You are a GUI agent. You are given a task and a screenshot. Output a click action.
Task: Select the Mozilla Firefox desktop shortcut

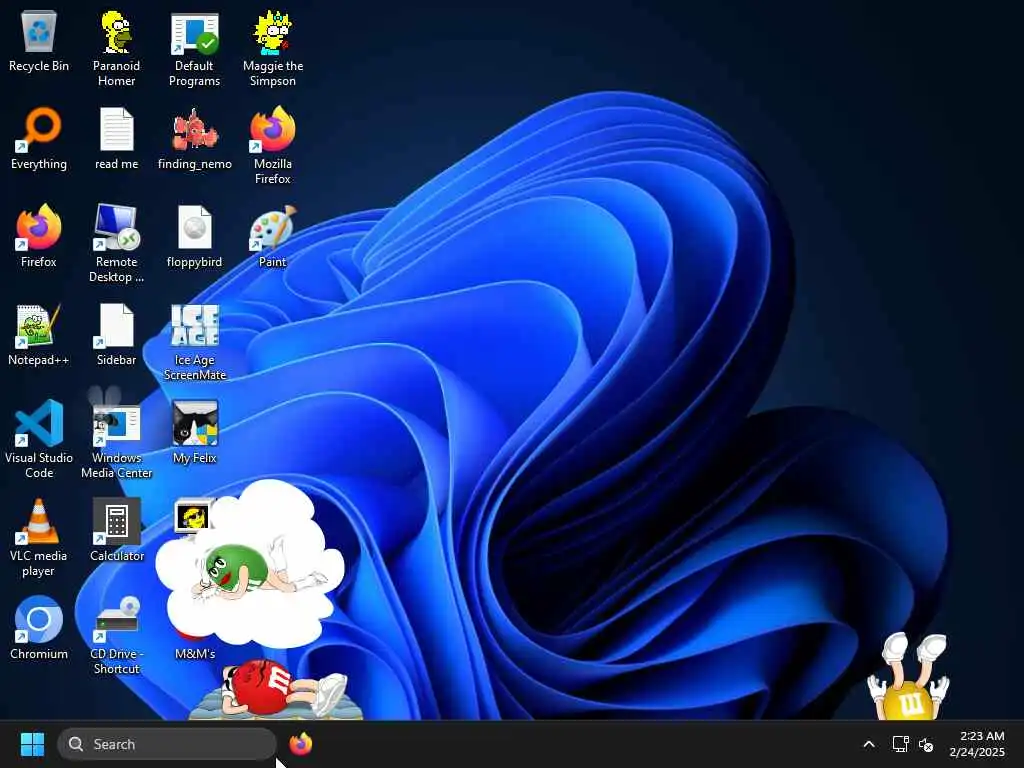click(x=272, y=129)
